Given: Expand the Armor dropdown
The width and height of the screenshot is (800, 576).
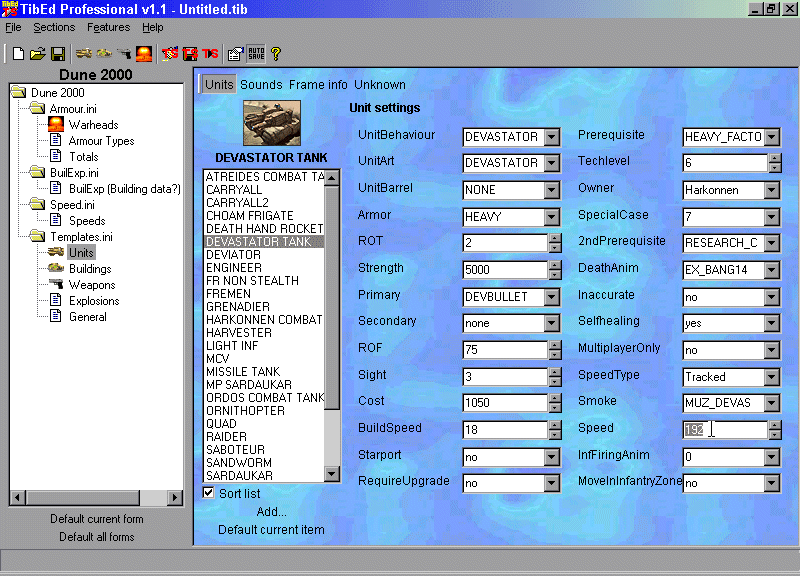Looking at the screenshot, I should (x=552, y=217).
